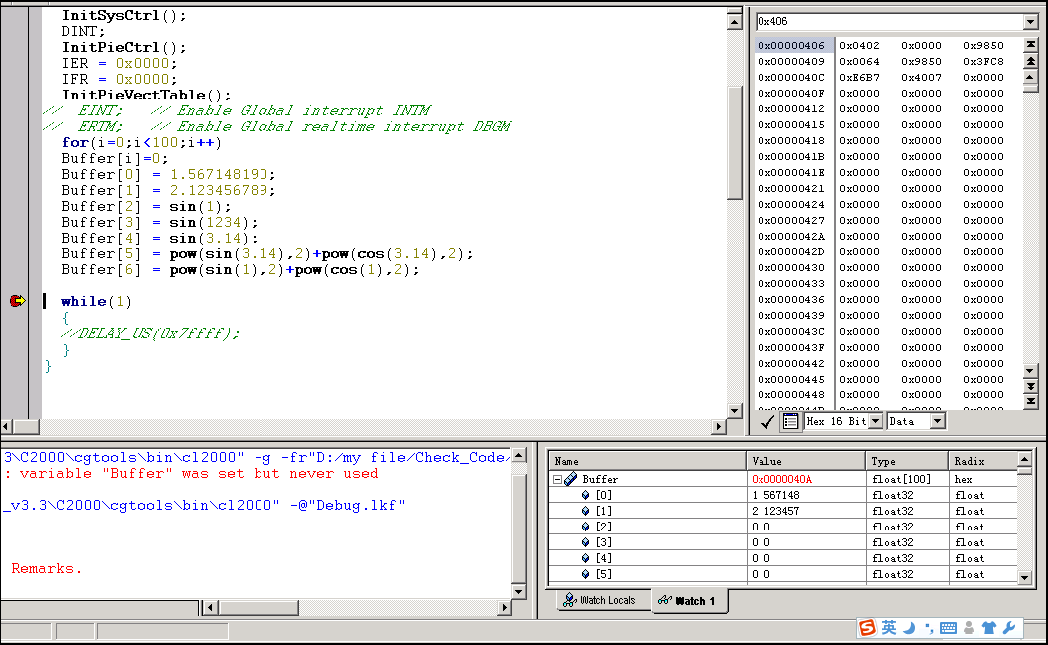Click the breakpoint arrow beside while(1)
Image resolution: width=1048 pixels, height=645 pixels.
(18, 301)
